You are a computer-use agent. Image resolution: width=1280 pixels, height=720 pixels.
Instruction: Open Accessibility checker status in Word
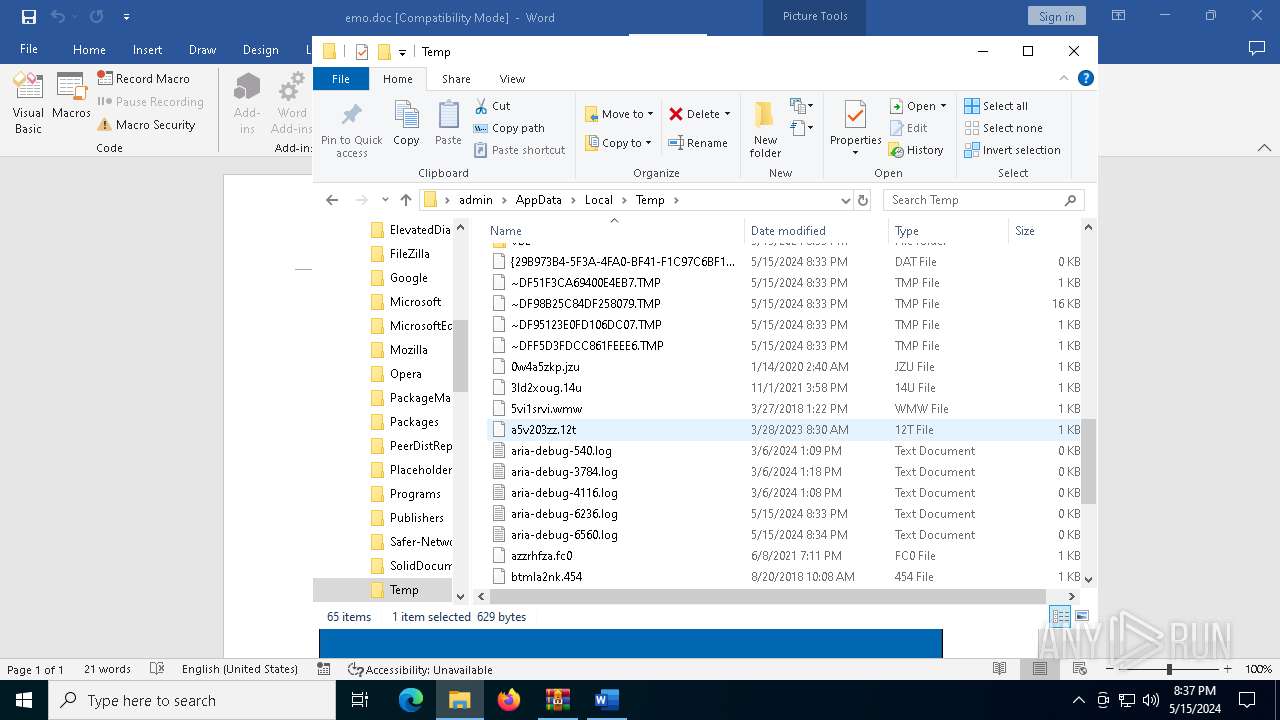tap(420, 669)
